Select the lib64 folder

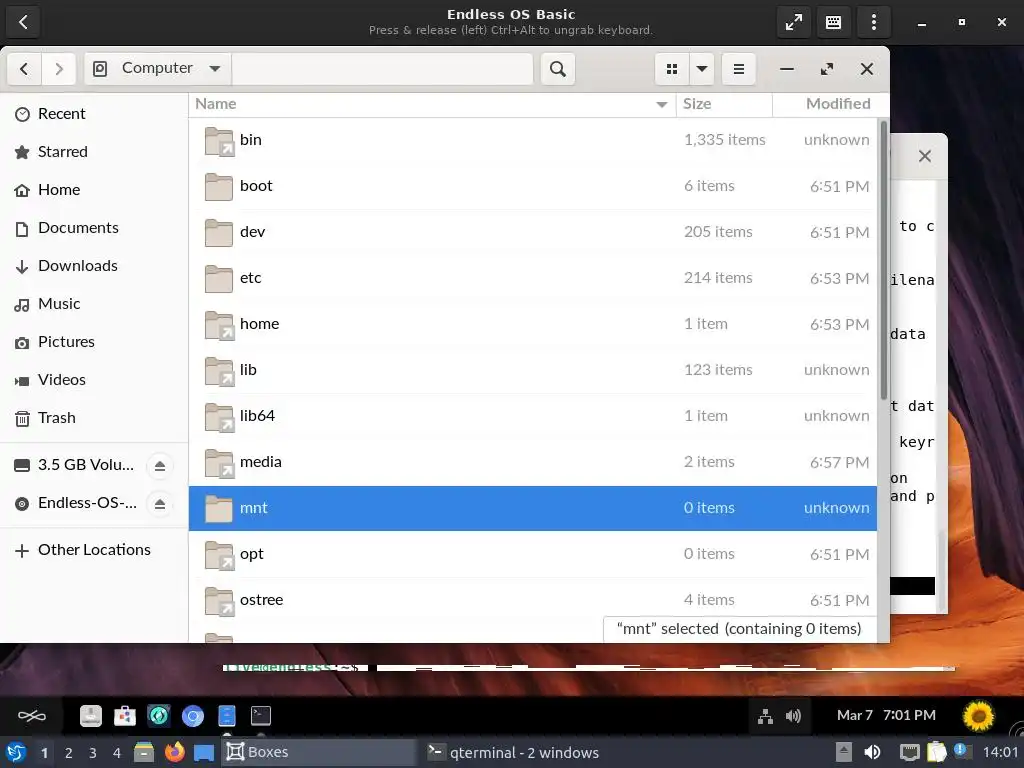tap(532, 416)
